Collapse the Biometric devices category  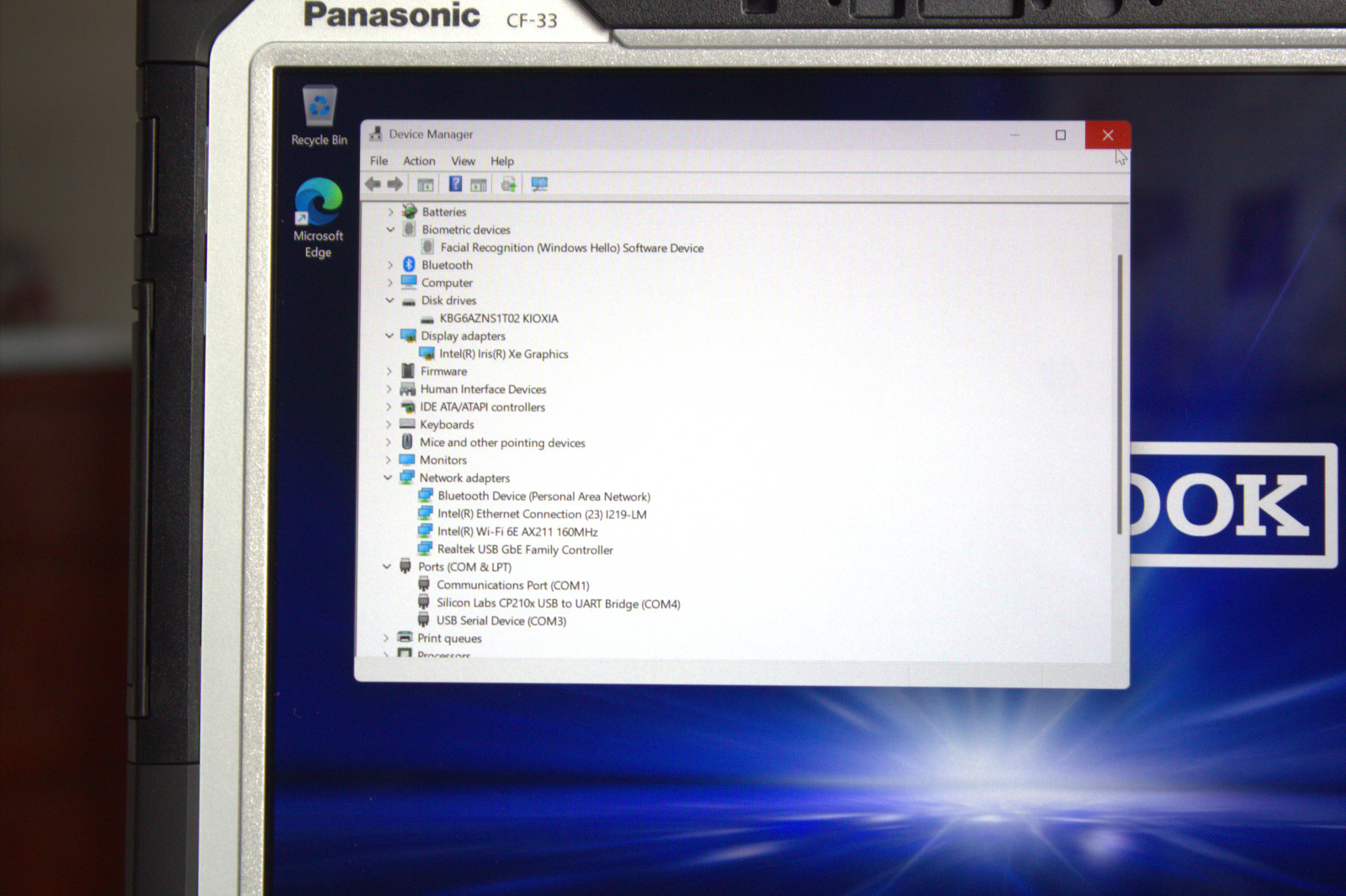390,229
